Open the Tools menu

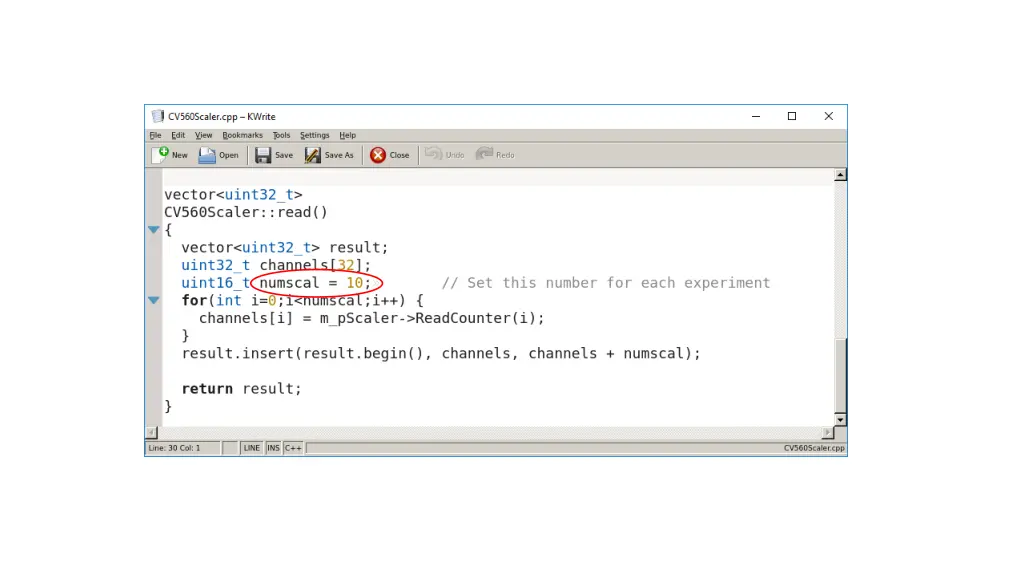coord(281,135)
